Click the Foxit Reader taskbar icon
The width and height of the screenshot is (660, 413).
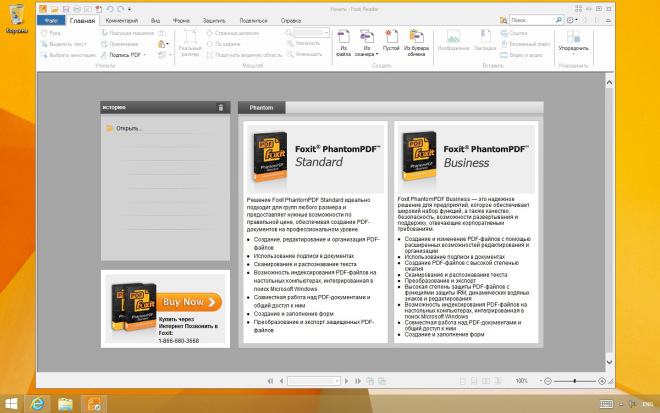coord(94,404)
